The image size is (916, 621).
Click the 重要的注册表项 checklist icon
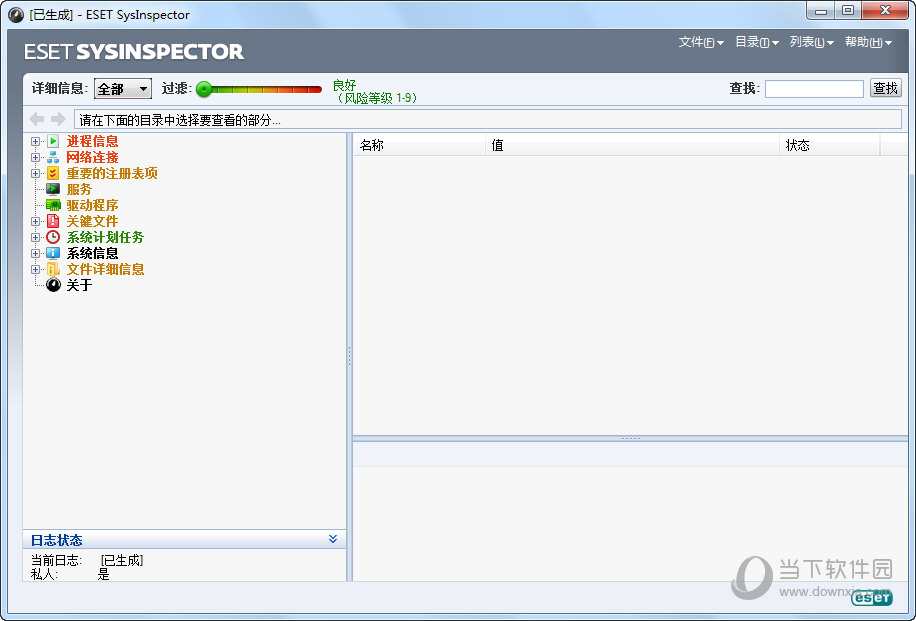tap(53, 173)
